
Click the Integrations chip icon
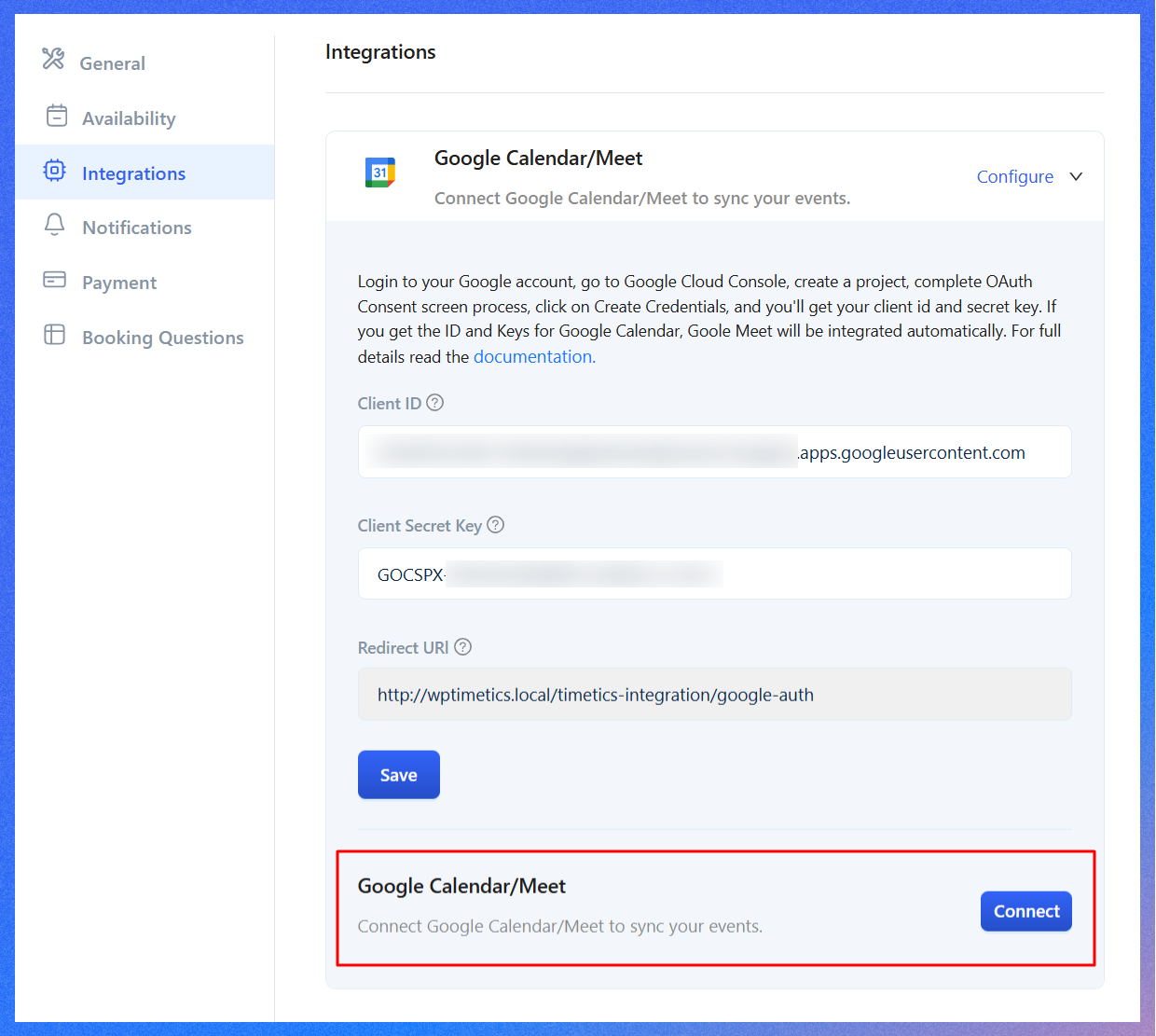(x=55, y=171)
